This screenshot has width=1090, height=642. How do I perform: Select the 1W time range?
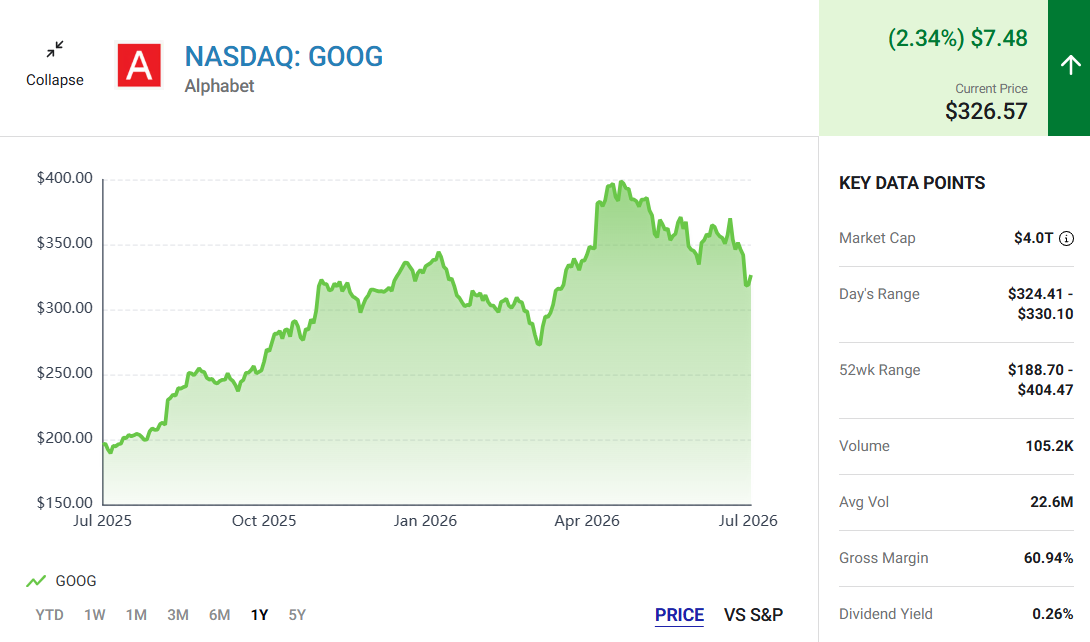tap(95, 615)
